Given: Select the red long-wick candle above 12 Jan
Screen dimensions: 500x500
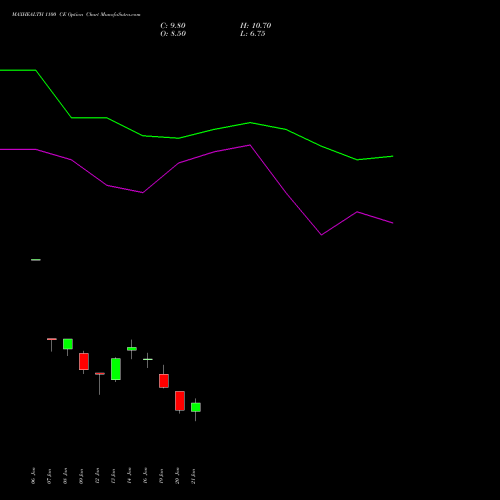Looking at the screenshot, I should (x=100, y=374).
